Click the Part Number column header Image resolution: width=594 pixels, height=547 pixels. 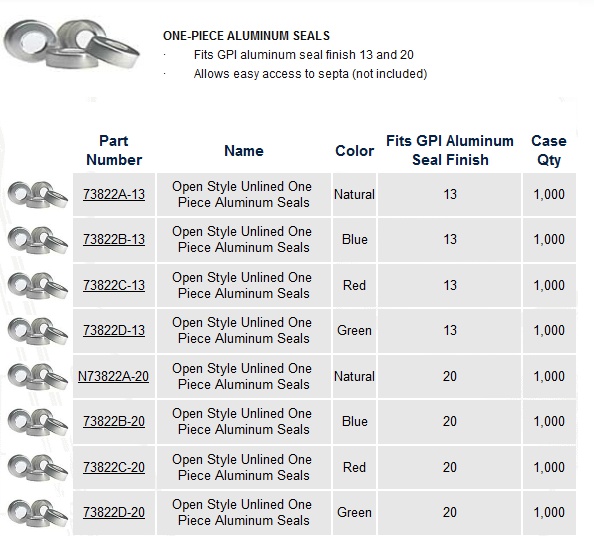point(114,150)
